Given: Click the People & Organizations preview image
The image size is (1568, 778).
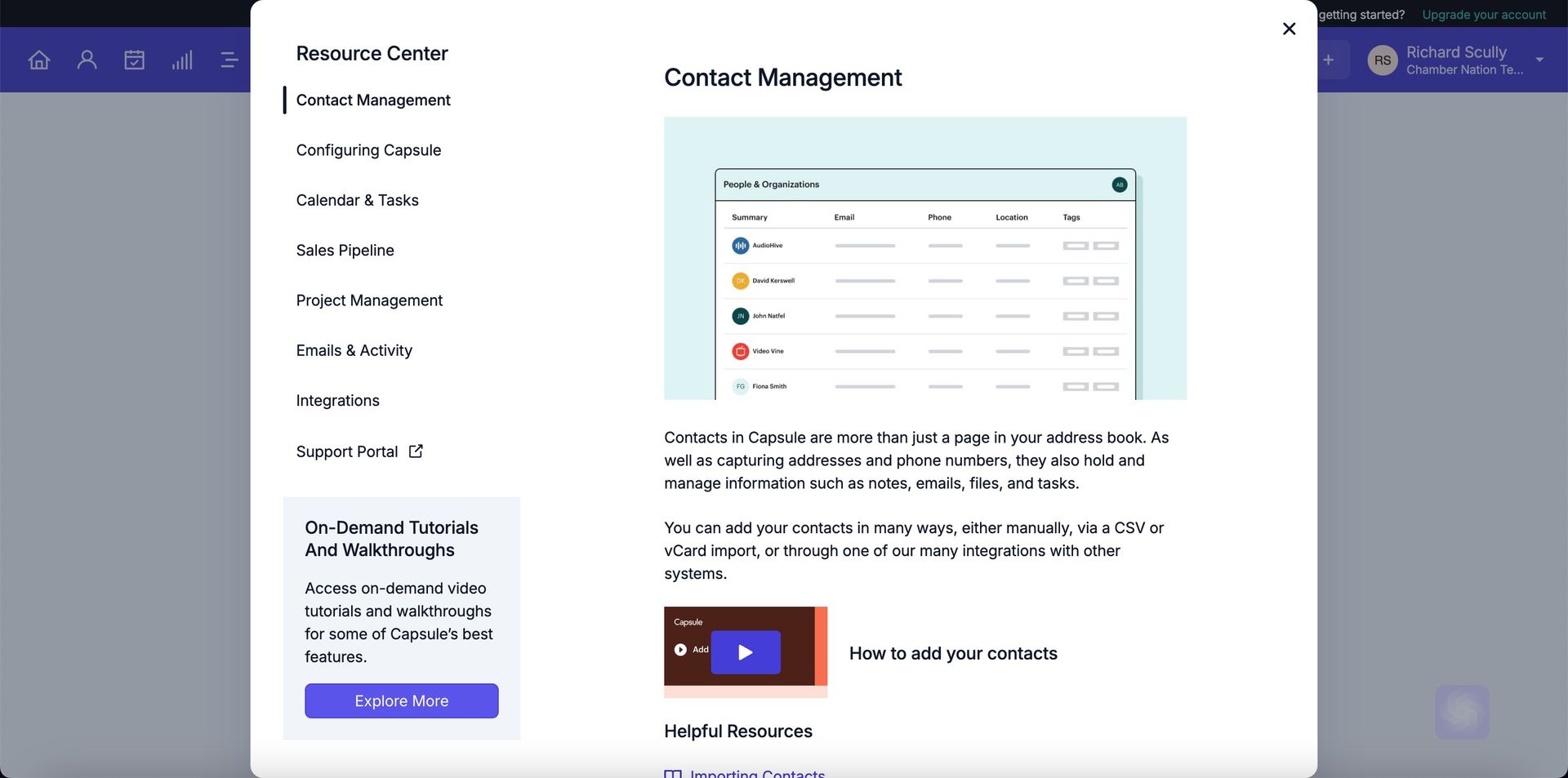Looking at the screenshot, I should [925, 258].
